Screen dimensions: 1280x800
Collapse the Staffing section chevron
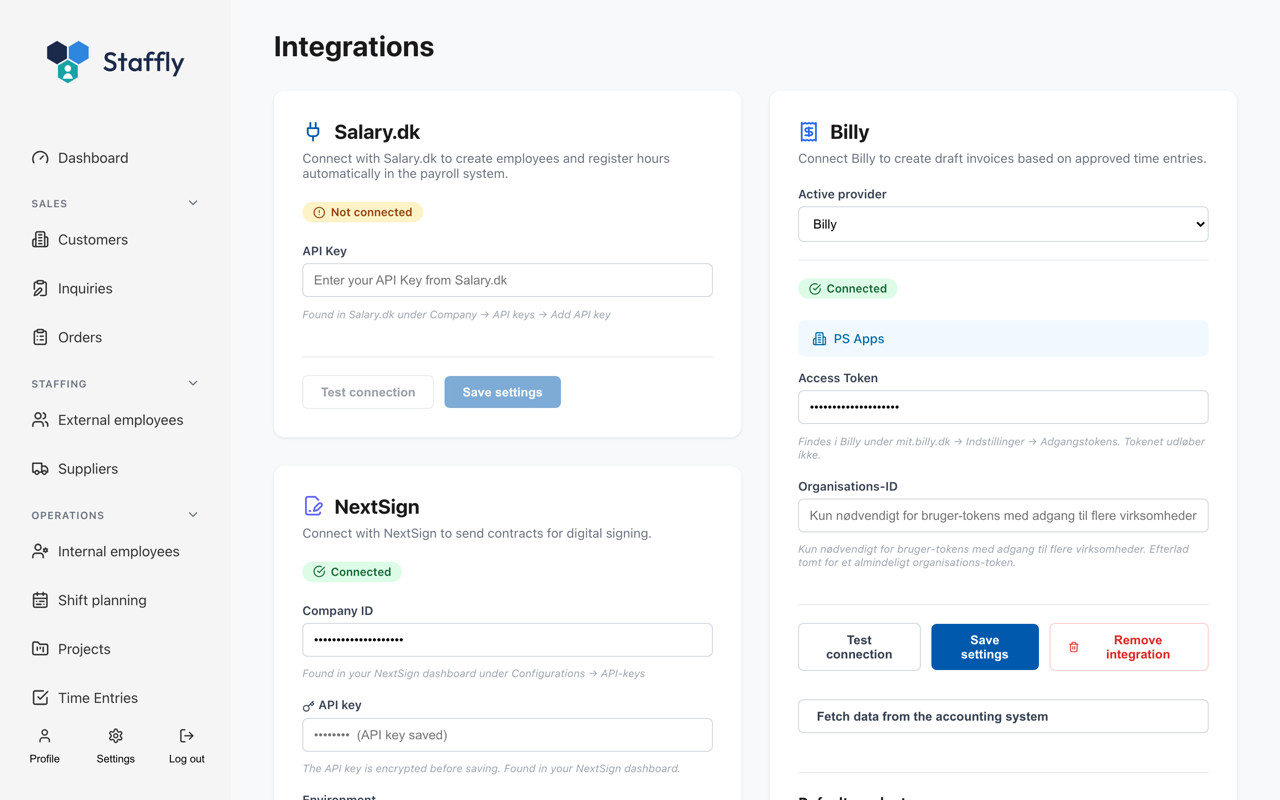[x=193, y=383]
